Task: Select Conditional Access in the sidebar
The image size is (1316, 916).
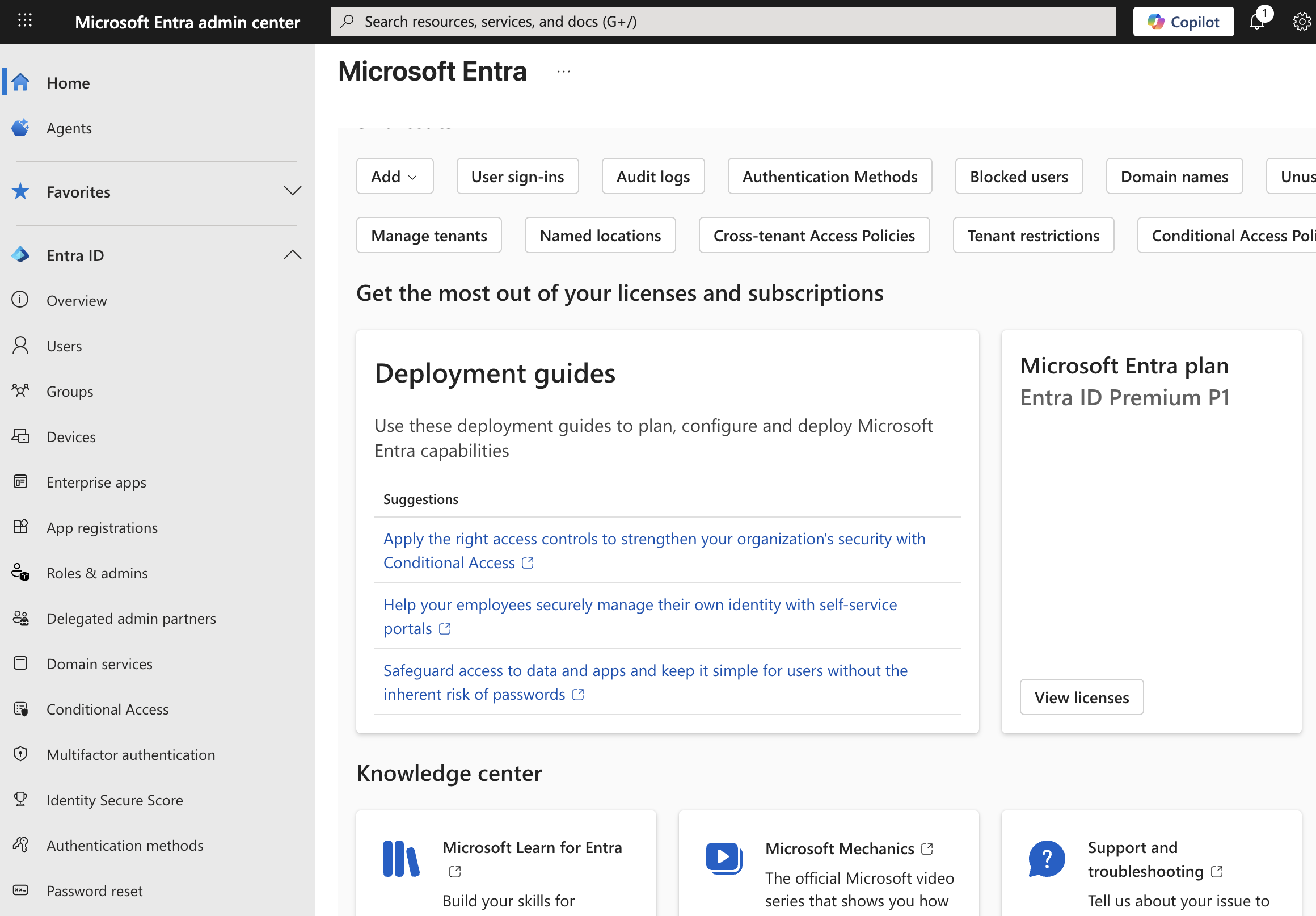Action: pos(107,709)
